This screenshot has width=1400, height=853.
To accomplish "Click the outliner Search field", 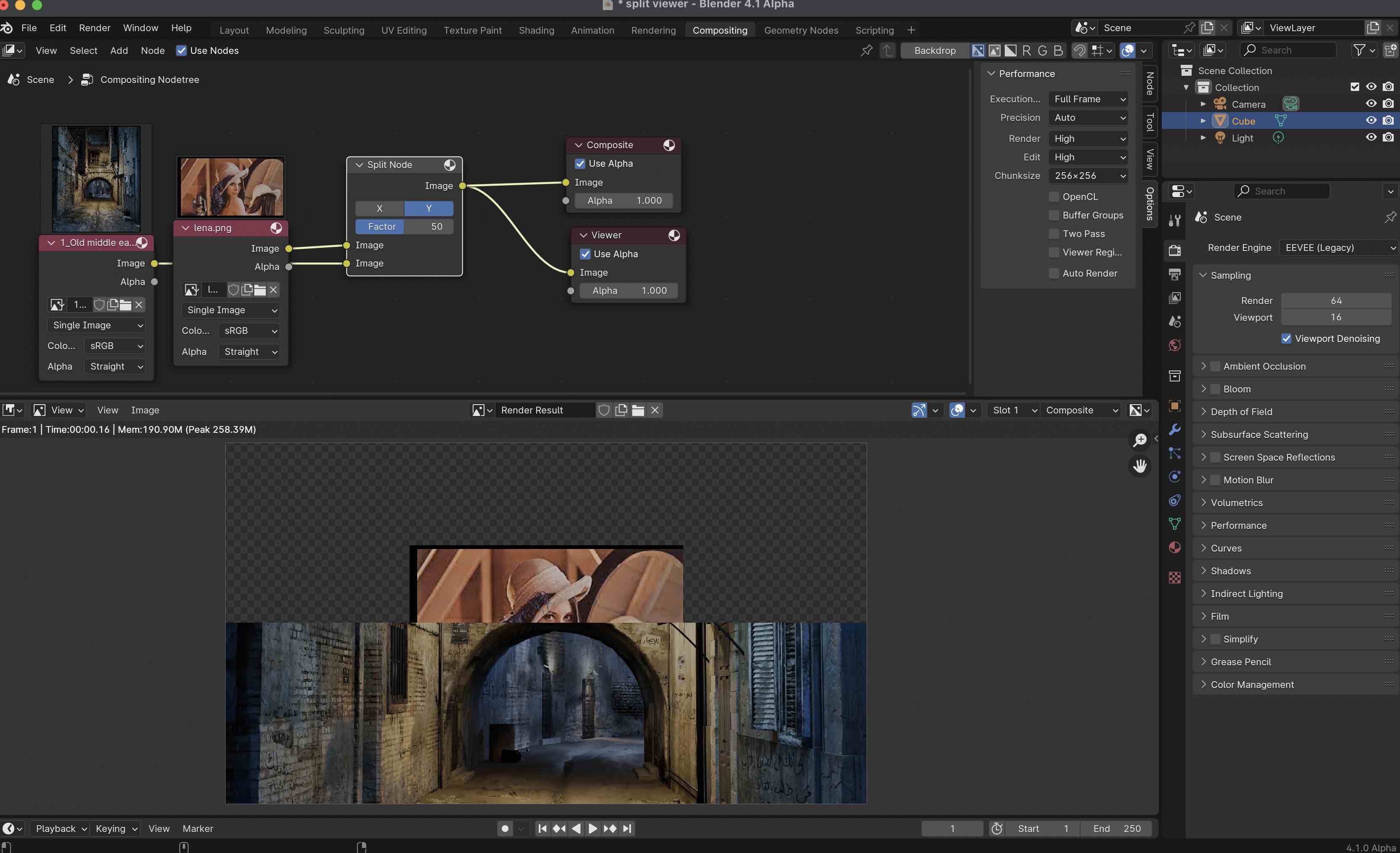I will tap(1288, 50).
